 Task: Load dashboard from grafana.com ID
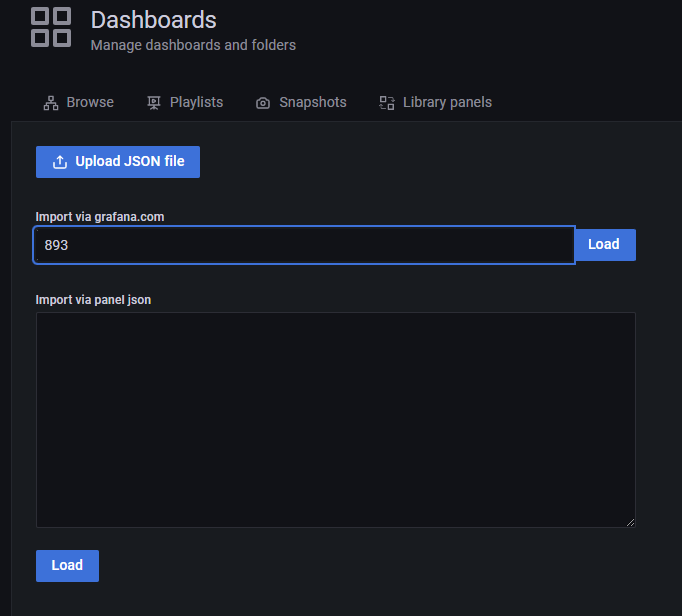(605, 245)
